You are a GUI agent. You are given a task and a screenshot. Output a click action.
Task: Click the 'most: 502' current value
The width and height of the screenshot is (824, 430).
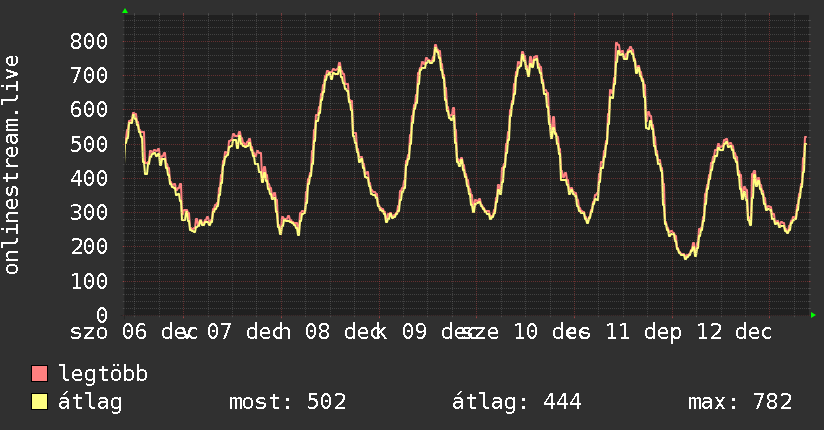pyautogui.click(x=287, y=402)
